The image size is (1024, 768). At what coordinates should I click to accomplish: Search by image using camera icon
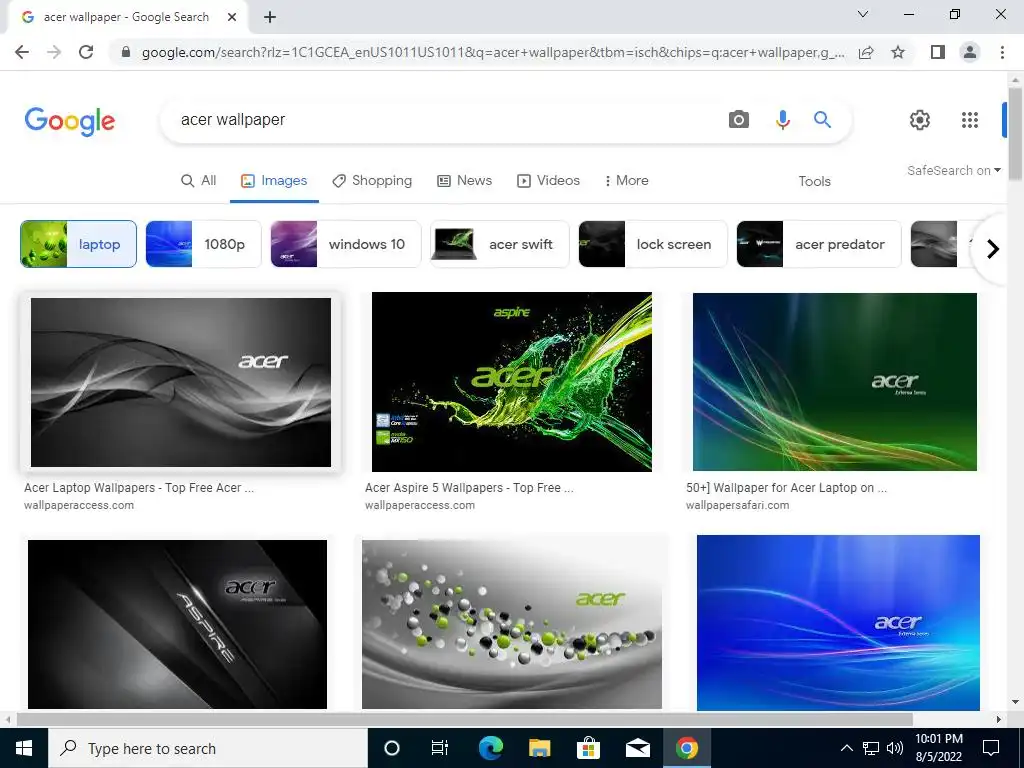coord(739,120)
